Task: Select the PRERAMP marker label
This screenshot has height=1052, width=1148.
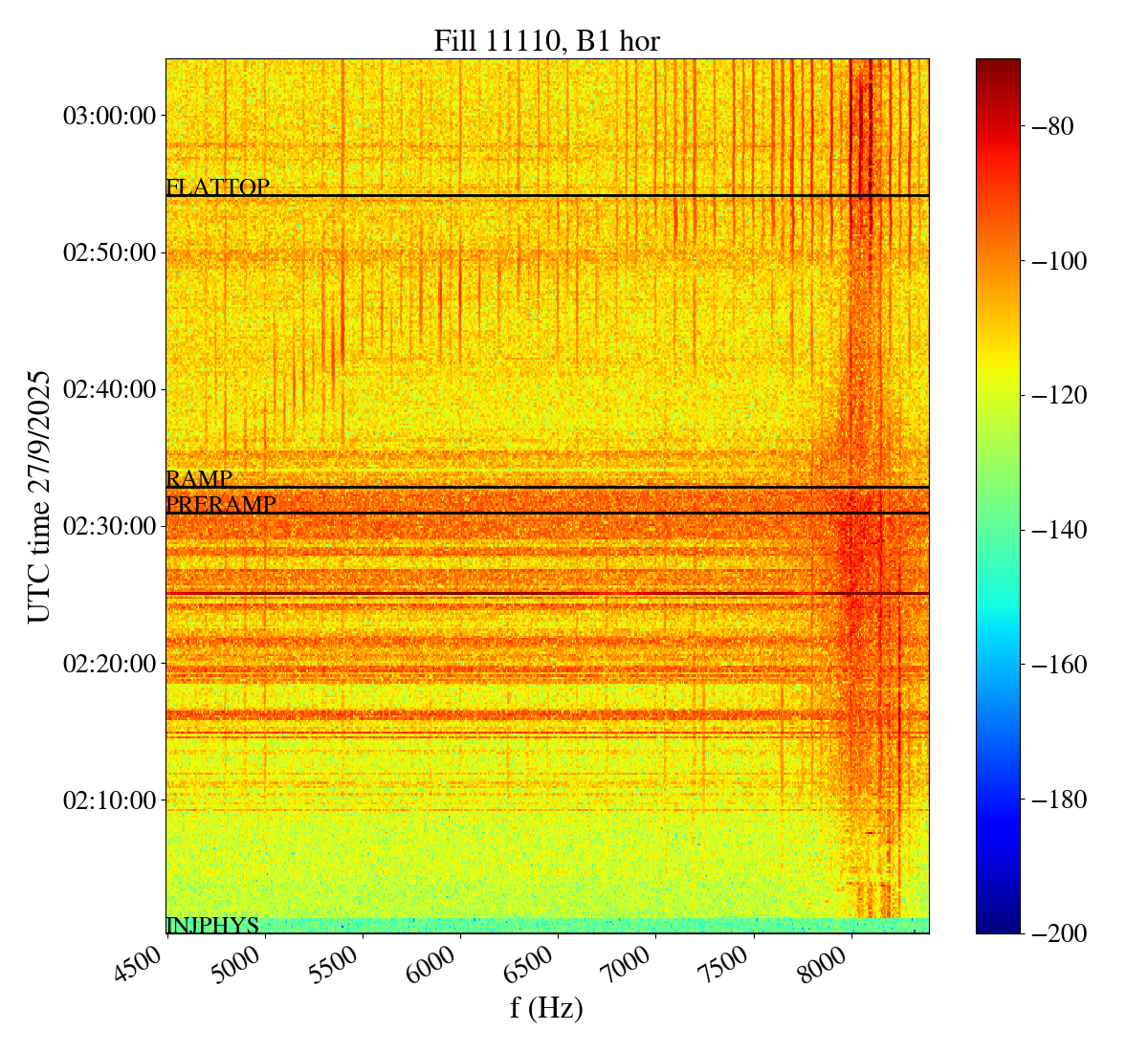Action: [x=221, y=505]
